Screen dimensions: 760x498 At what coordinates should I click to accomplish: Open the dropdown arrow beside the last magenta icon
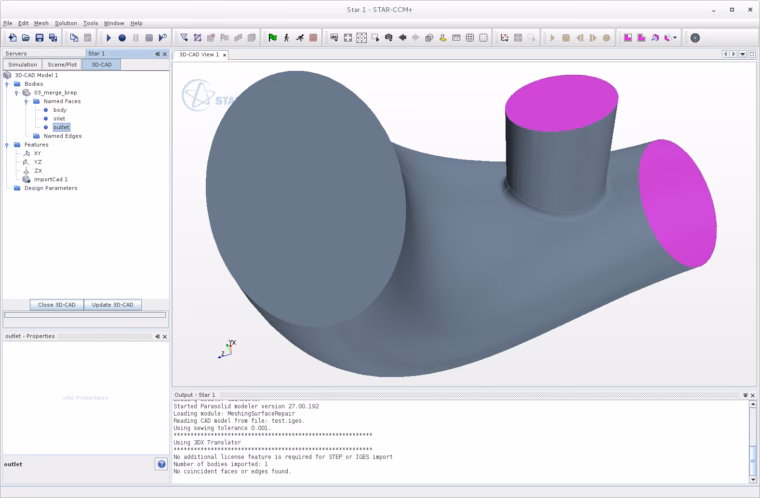pyautogui.click(x=675, y=38)
